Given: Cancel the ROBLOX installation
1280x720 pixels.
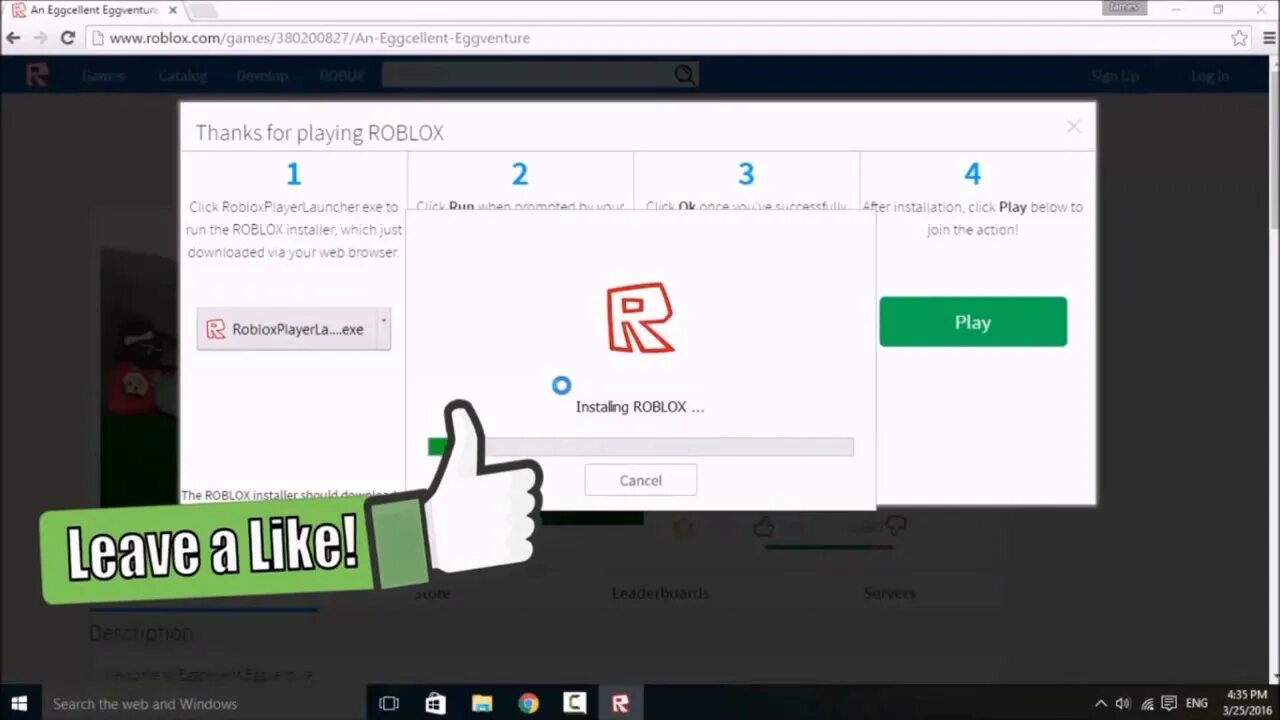Looking at the screenshot, I should 641,480.
